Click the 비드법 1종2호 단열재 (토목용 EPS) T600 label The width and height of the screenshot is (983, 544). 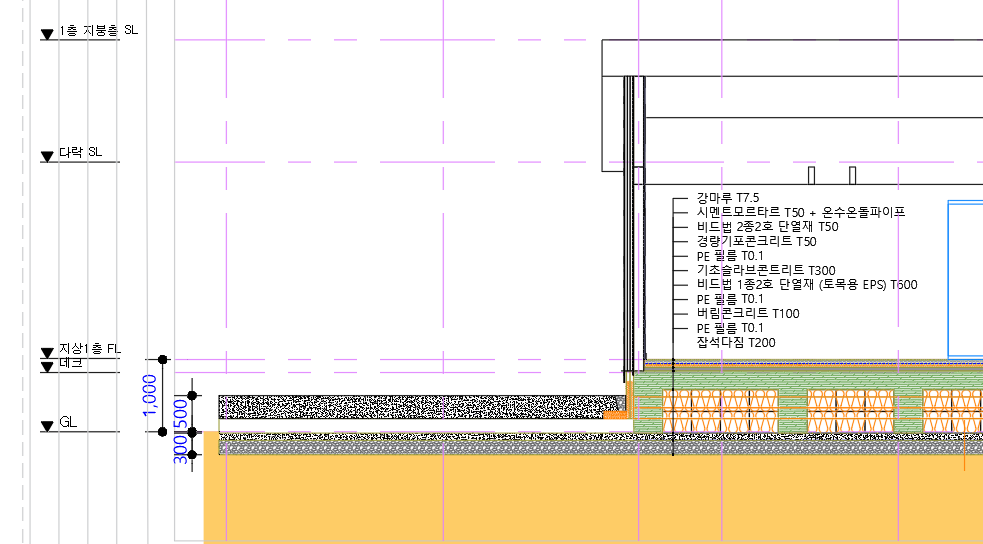coord(806,285)
